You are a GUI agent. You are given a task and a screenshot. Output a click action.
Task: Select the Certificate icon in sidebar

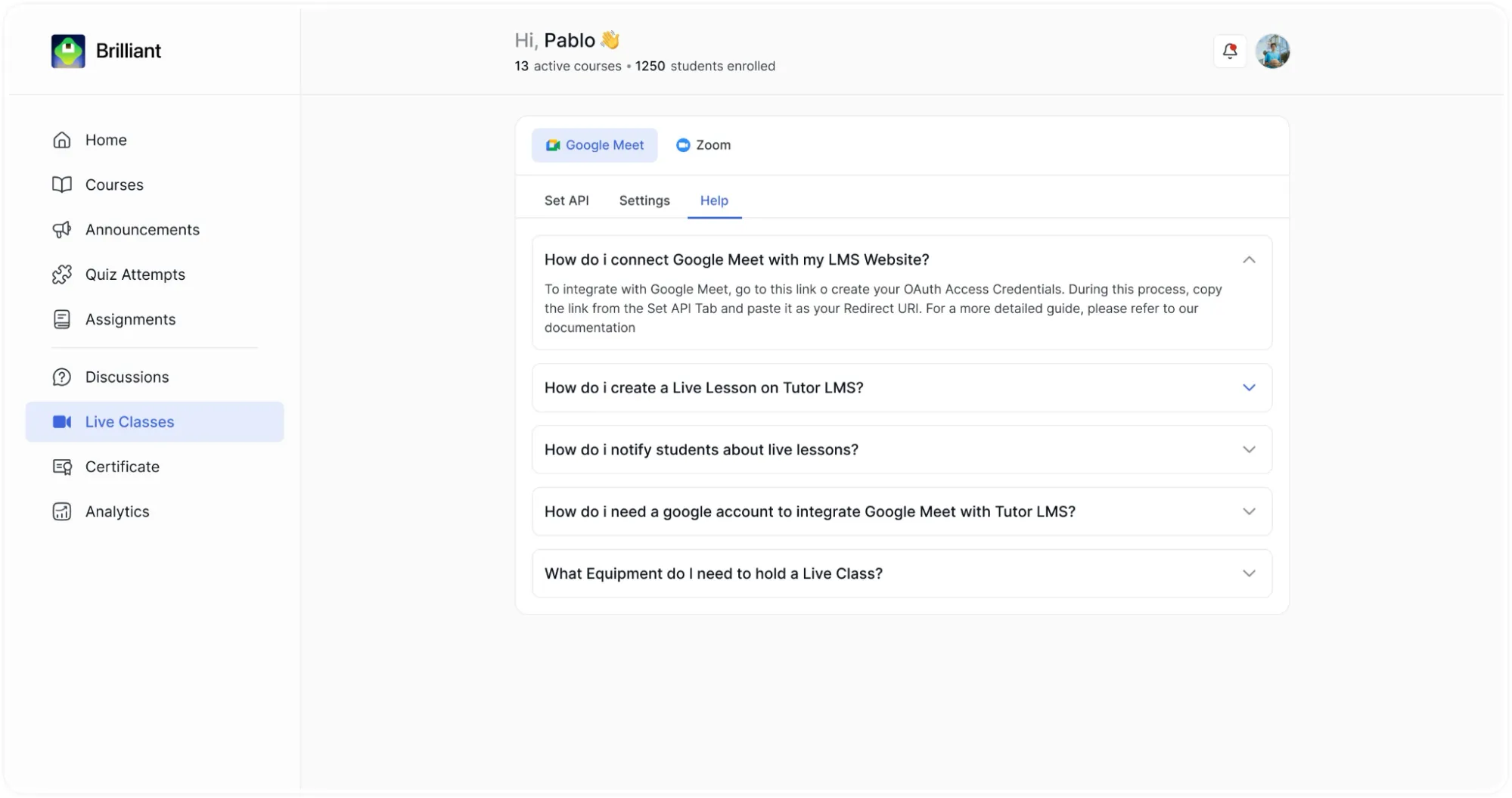[62, 467]
